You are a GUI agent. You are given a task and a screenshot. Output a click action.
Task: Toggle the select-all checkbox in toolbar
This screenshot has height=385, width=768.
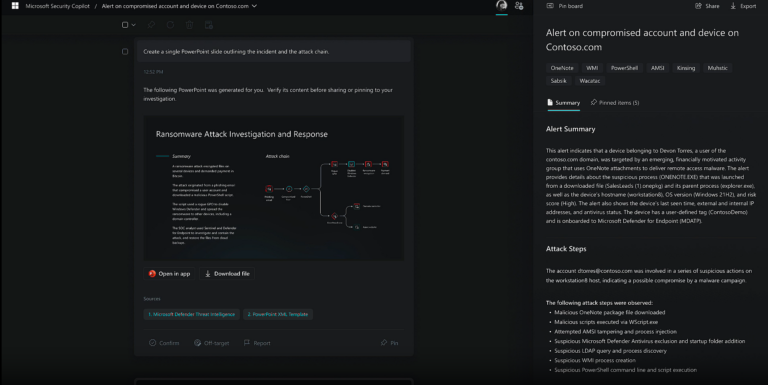point(125,25)
